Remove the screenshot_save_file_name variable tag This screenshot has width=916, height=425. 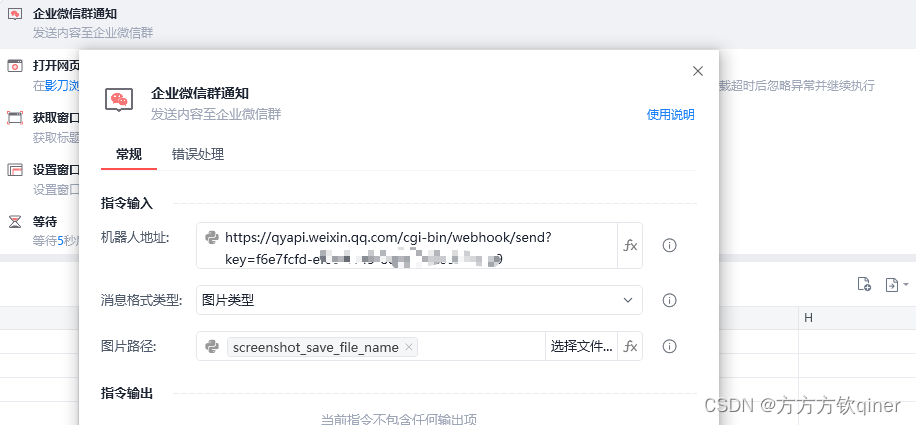tap(408, 347)
